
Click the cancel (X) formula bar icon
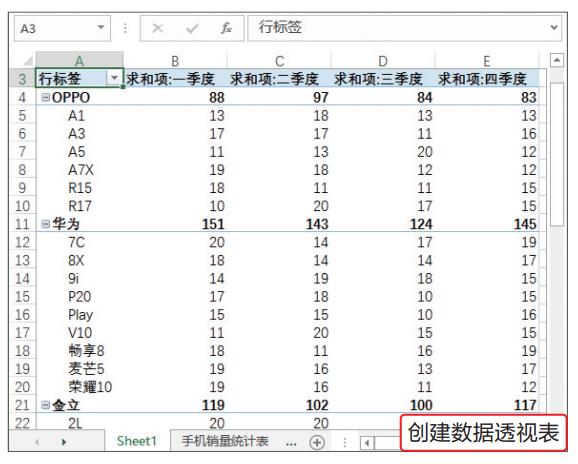pyautogui.click(x=158, y=28)
